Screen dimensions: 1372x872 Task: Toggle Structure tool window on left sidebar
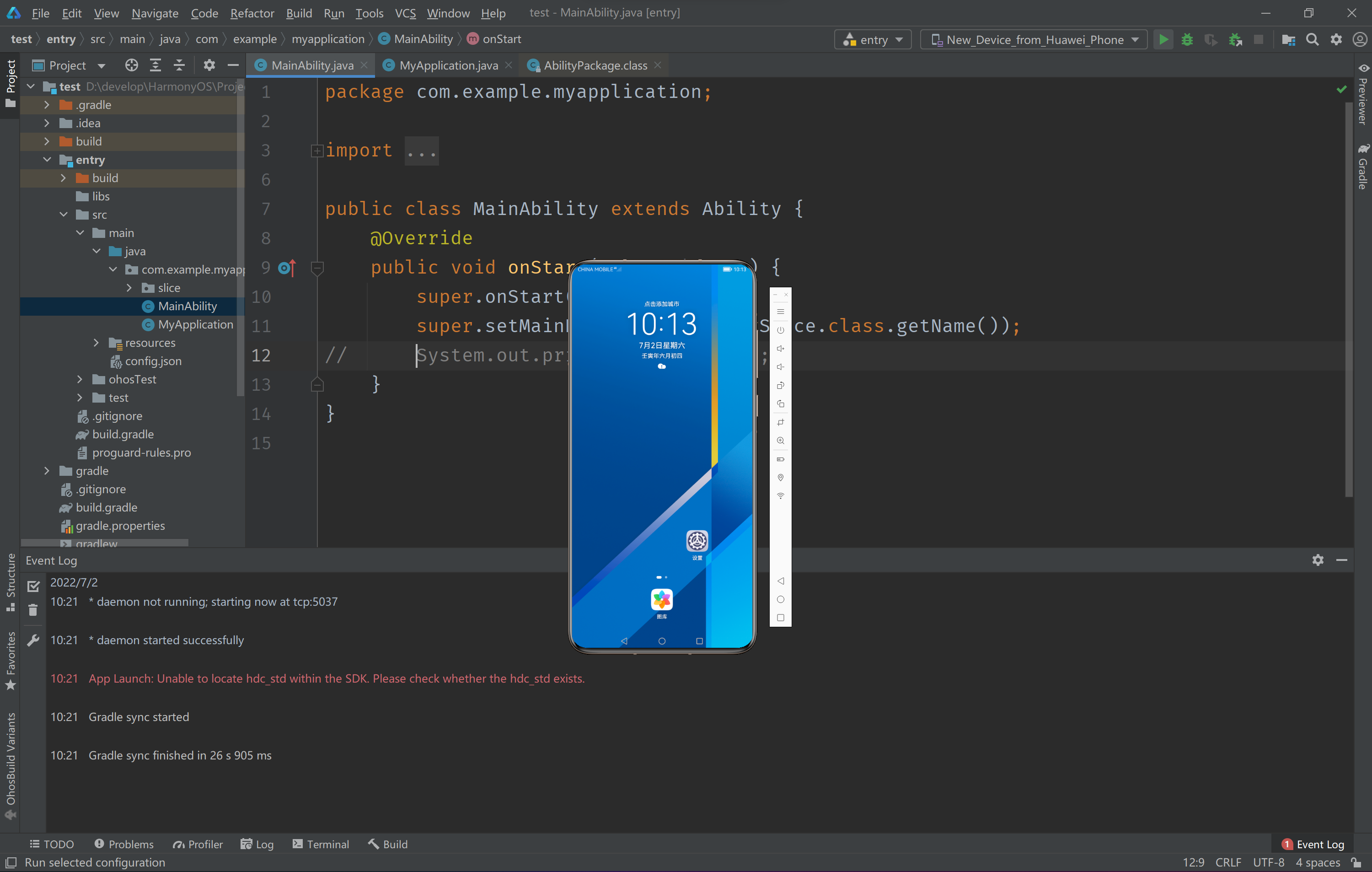click(10, 582)
